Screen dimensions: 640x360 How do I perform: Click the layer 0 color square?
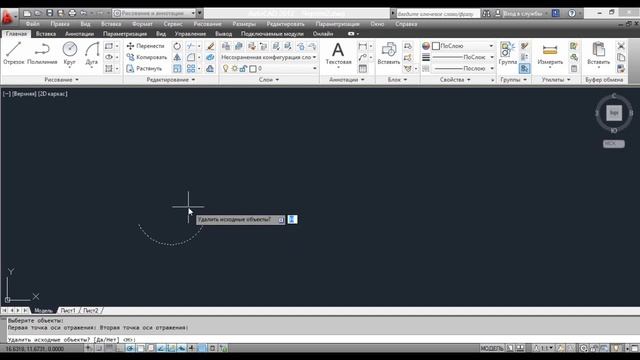click(x=253, y=69)
